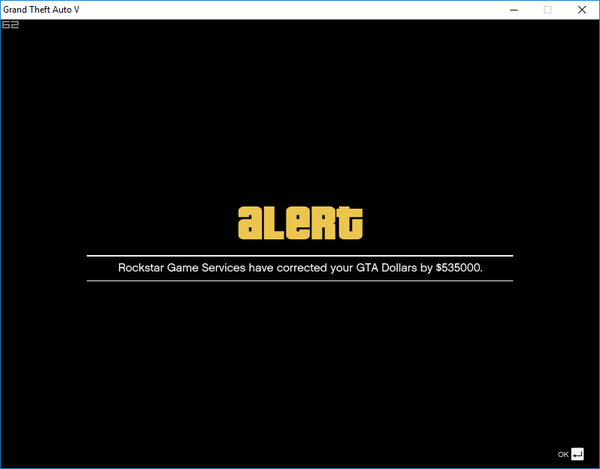The height and width of the screenshot is (469, 600).
Task: Minimize the Grand Theft Auto V window
Action: [x=514, y=10]
